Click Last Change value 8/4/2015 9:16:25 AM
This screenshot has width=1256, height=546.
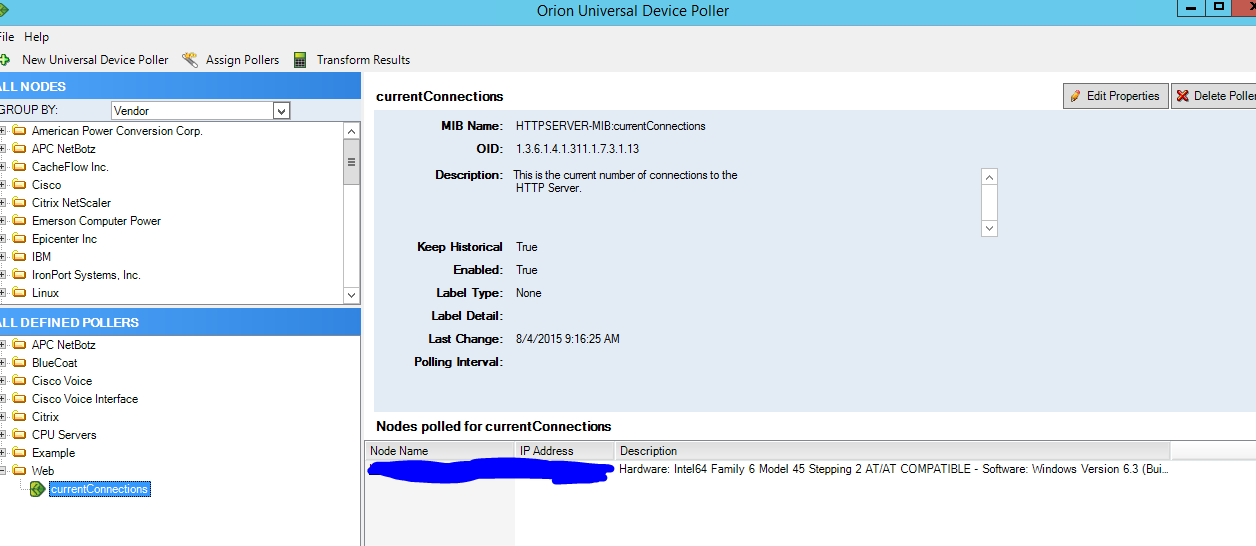[x=568, y=339]
